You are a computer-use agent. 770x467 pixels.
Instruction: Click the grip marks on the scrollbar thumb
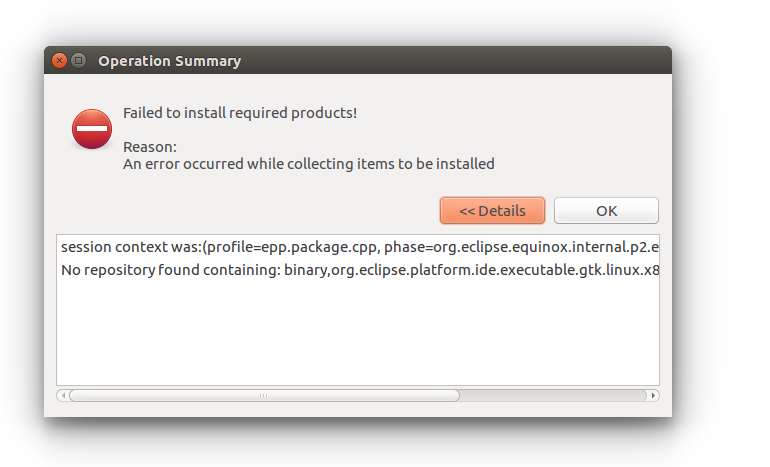(x=264, y=395)
